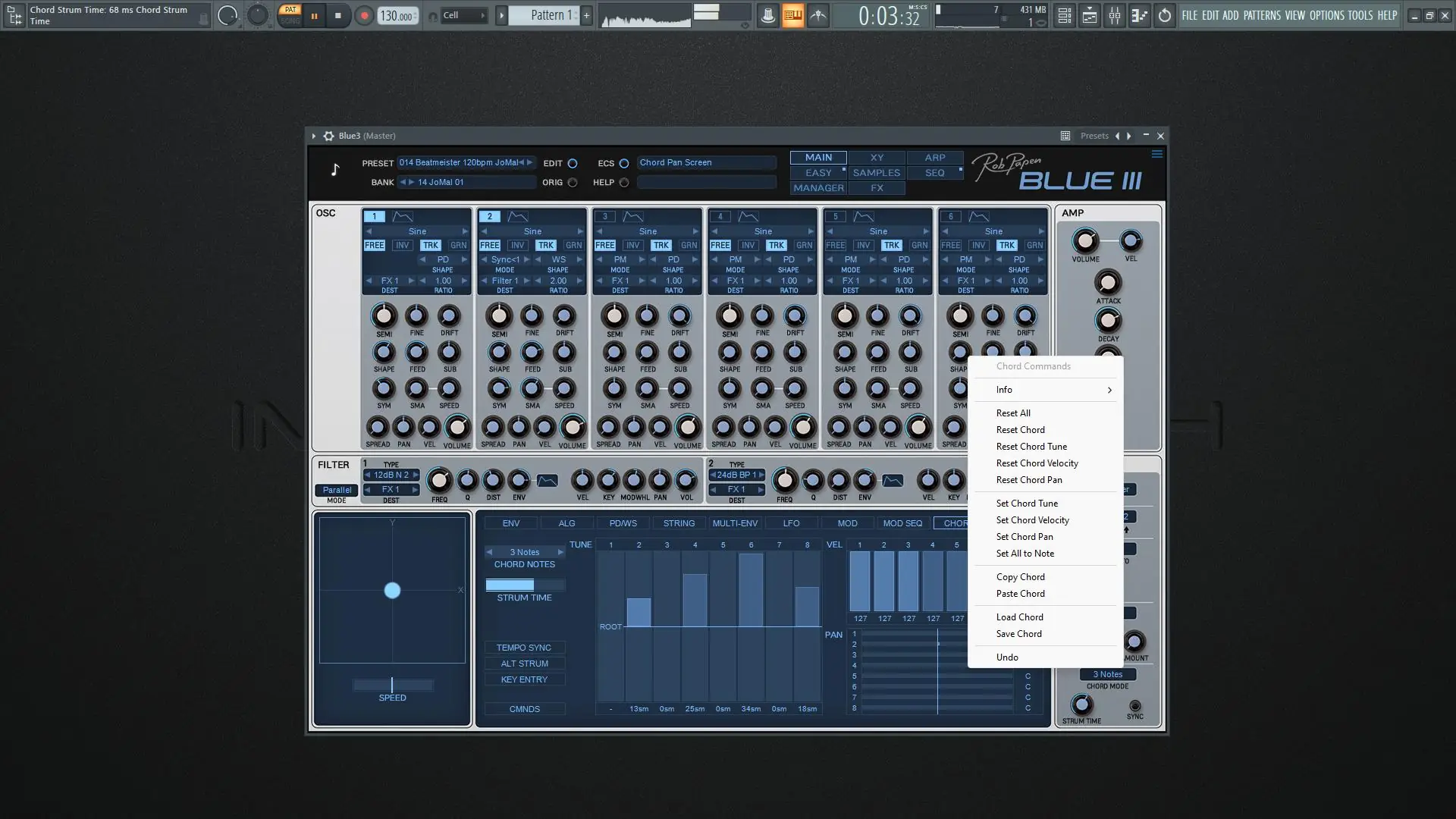
Task: Switch to the LFO tab
Action: pos(791,523)
